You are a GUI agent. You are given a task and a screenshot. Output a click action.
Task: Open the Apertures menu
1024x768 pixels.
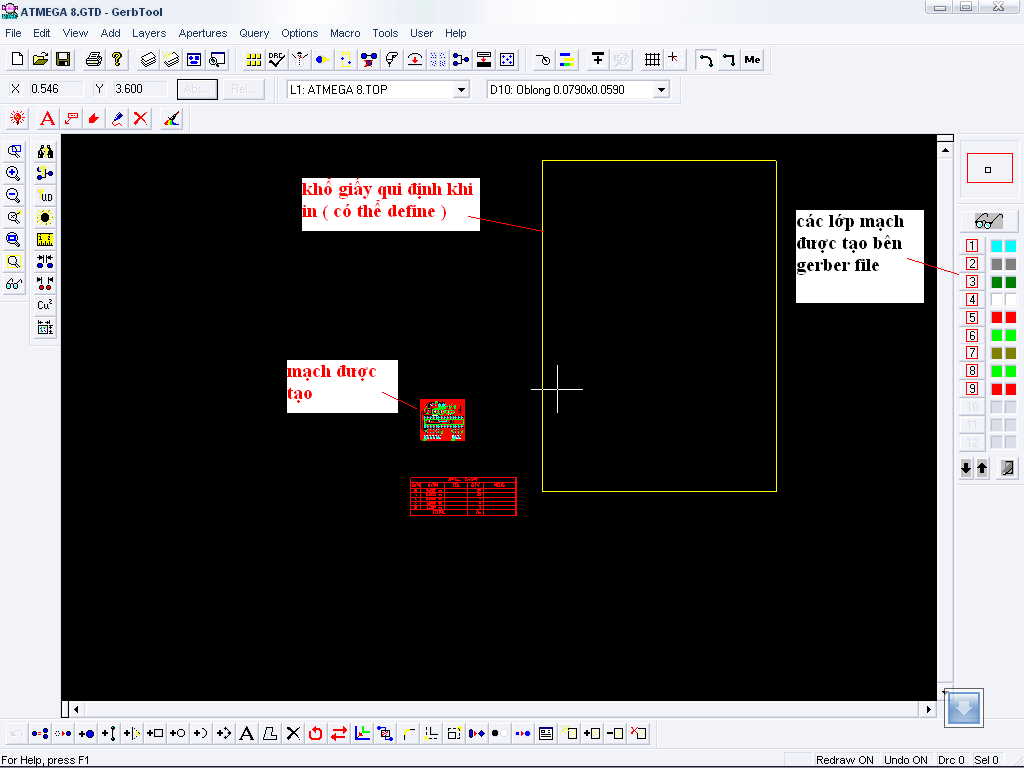point(203,33)
